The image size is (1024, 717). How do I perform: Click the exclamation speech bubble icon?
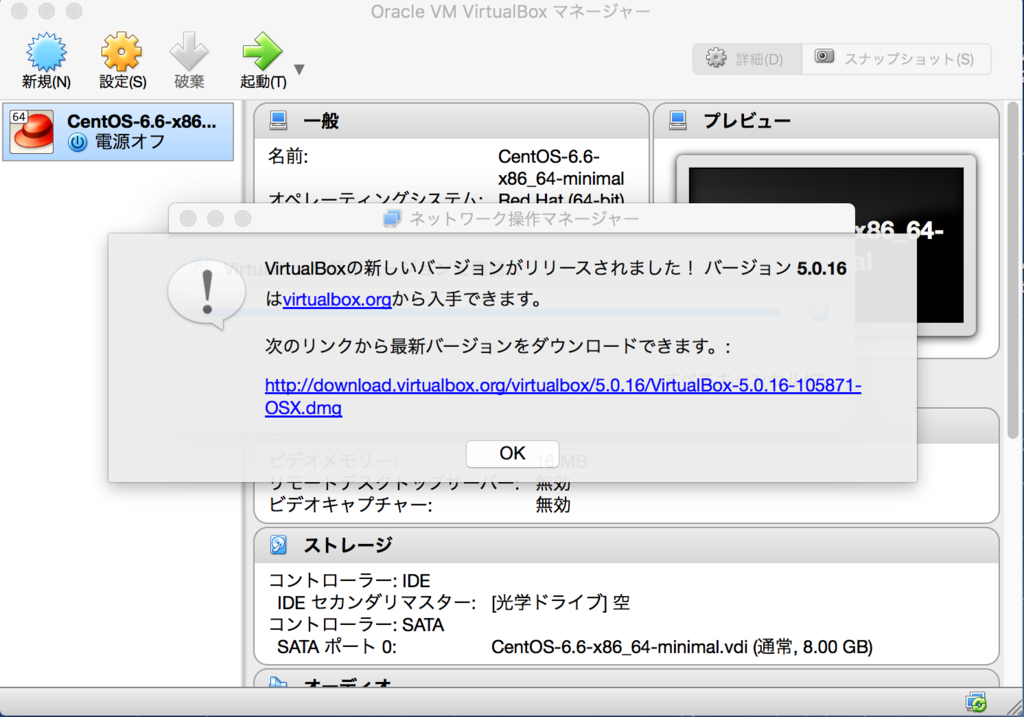coord(206,293)
